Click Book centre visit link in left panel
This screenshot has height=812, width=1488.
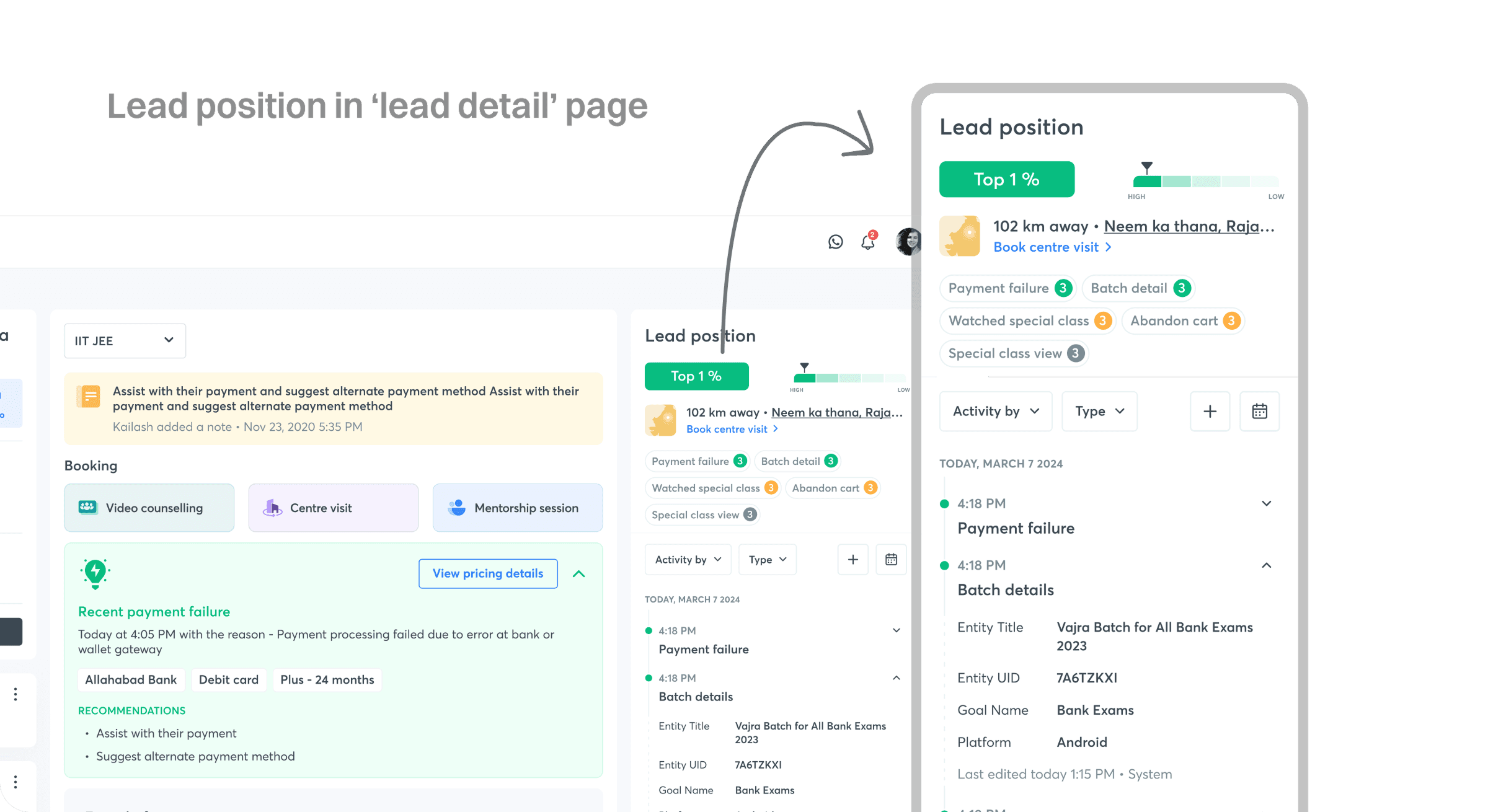tap(732, 429)
